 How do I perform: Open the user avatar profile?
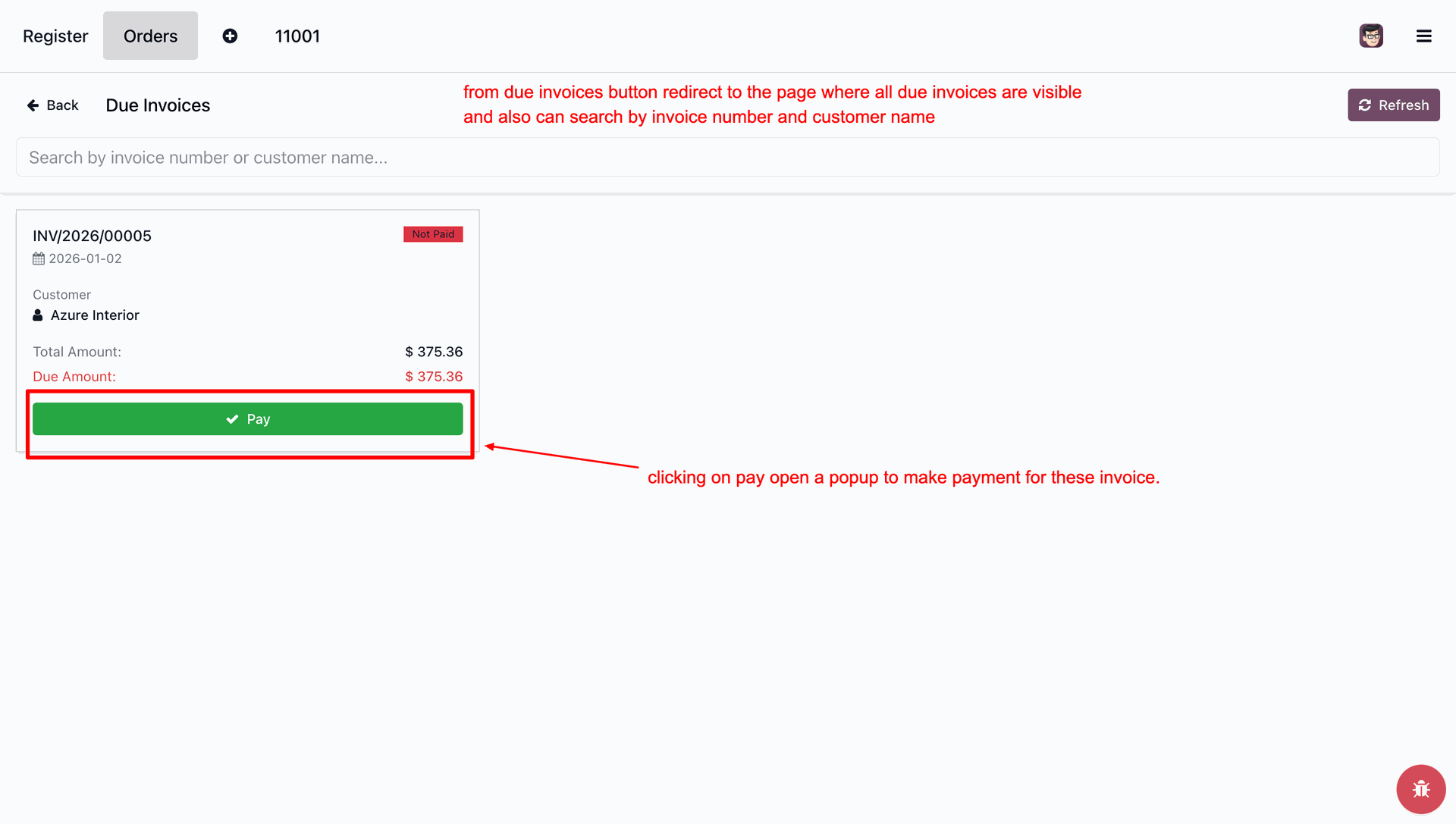(x=1370, y=36)
